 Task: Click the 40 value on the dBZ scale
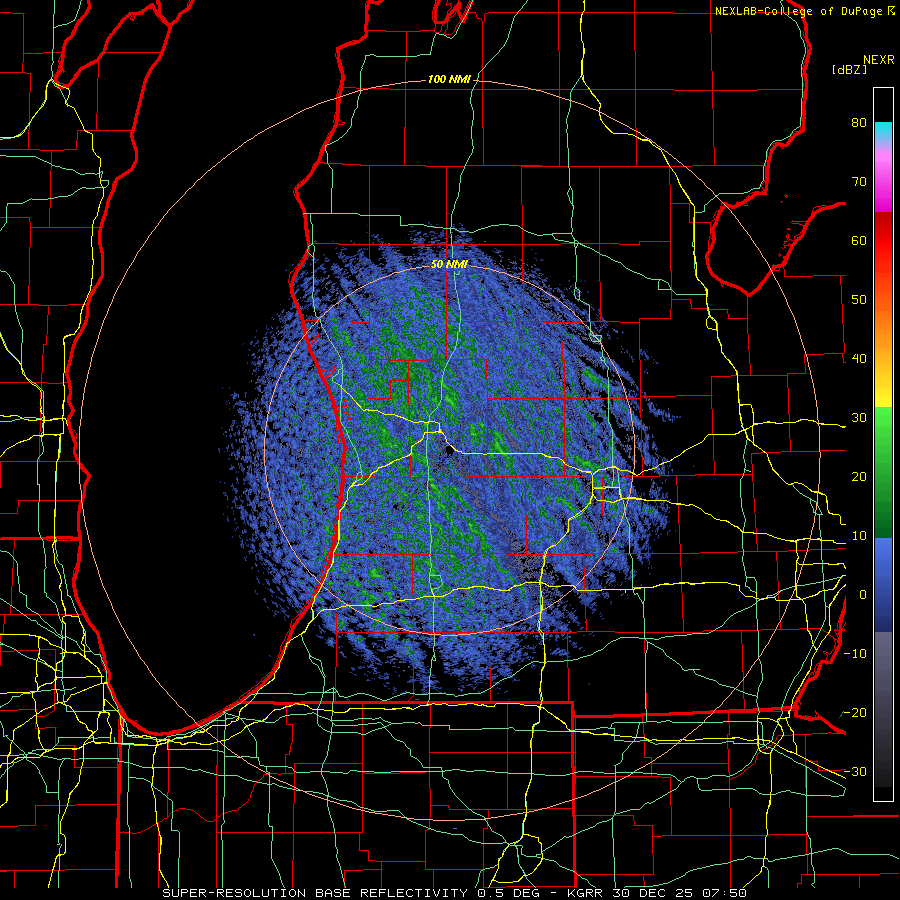point(859,359)
